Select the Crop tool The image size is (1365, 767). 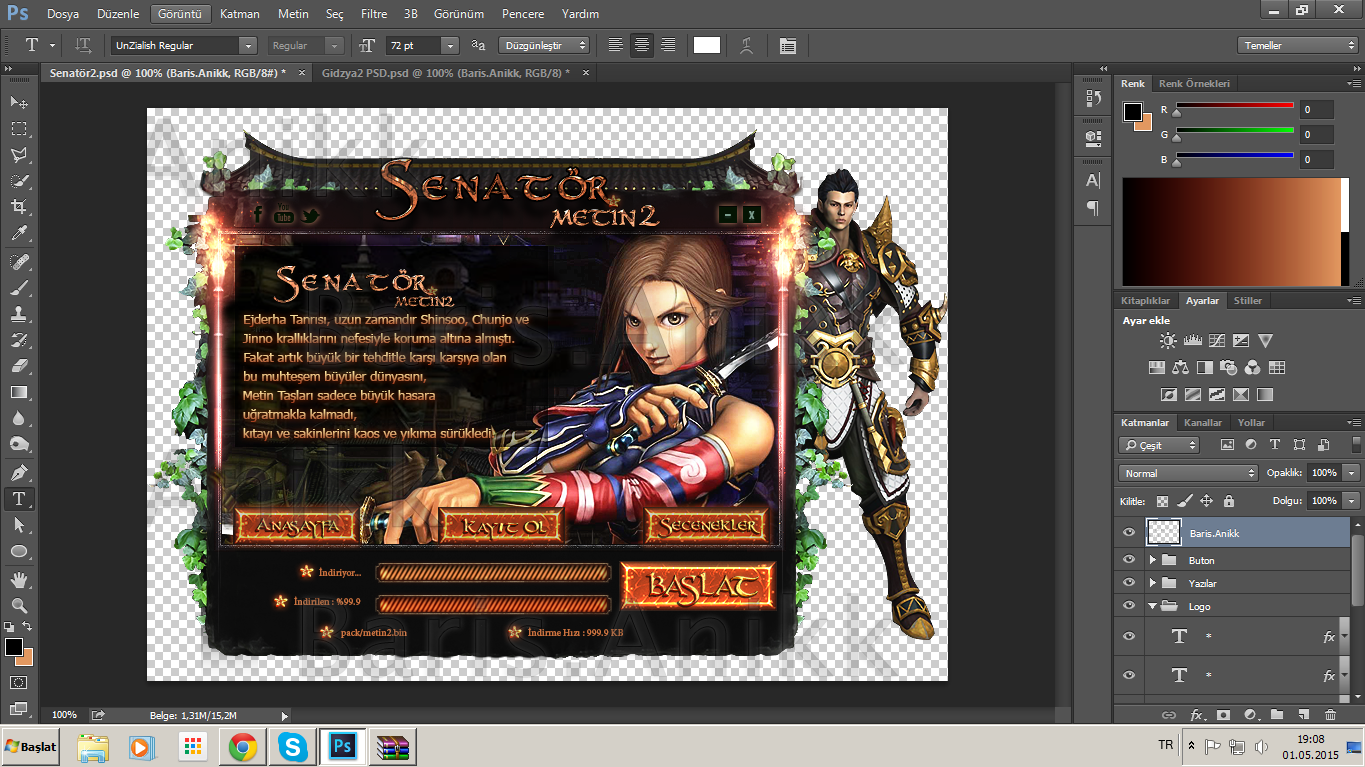(19, 207)
